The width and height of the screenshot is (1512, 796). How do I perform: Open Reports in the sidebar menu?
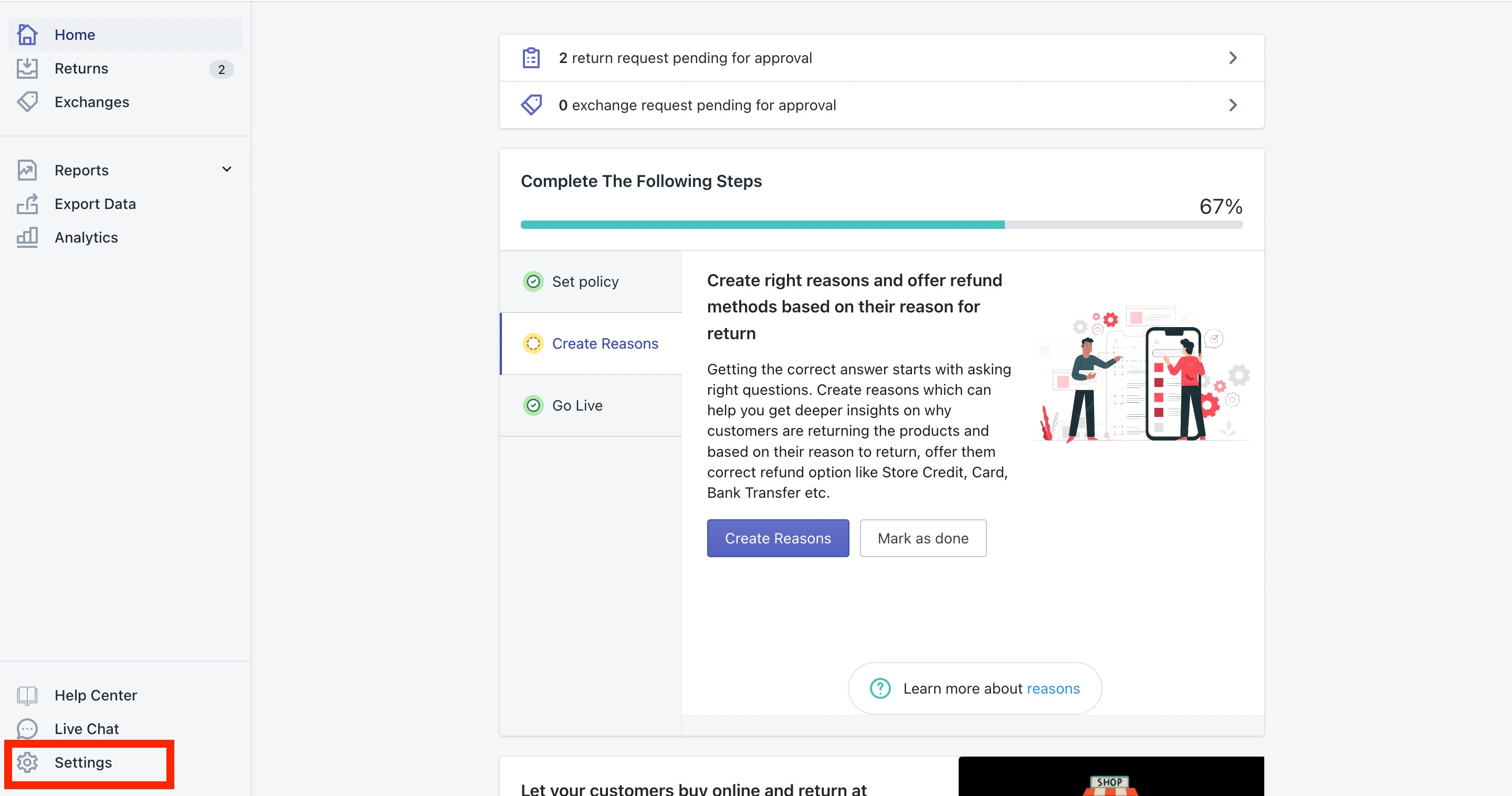(81, 170)
